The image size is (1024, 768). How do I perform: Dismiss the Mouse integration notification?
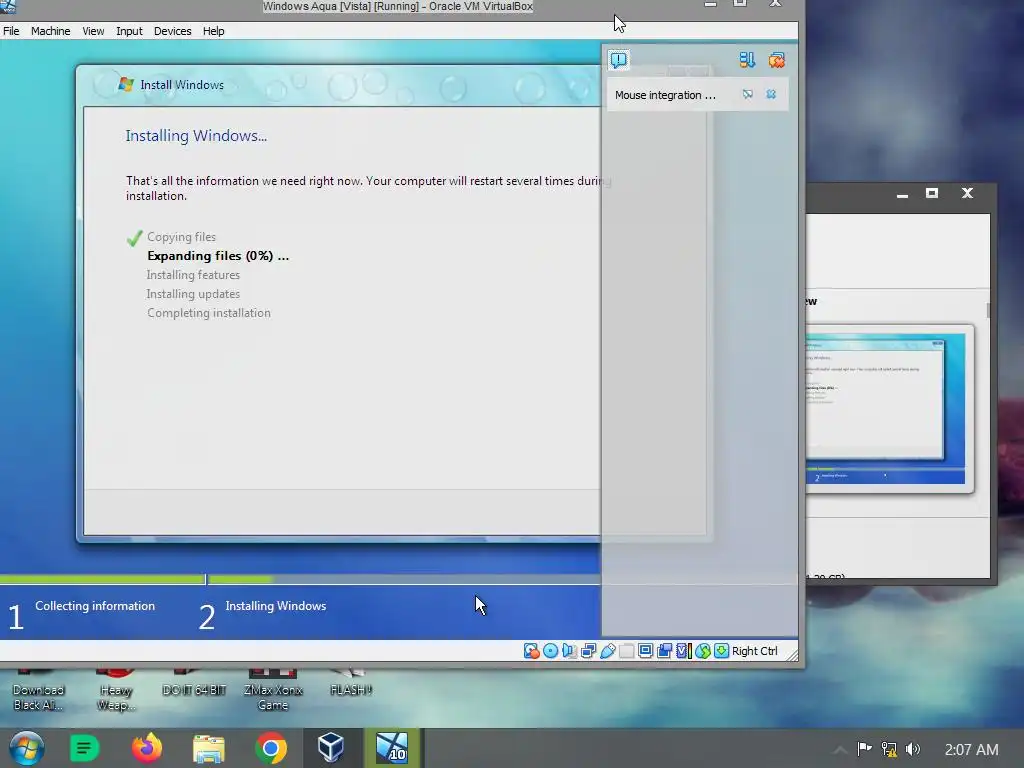click(x=771, y=95)
